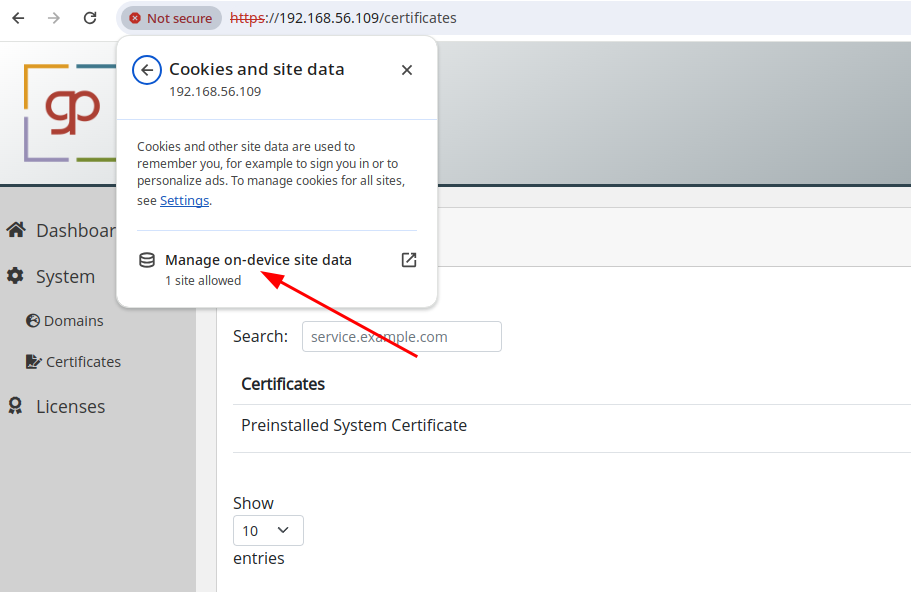Click the database icon beside Manage on-device site data
911x592 pixels.
coord(147,259)
